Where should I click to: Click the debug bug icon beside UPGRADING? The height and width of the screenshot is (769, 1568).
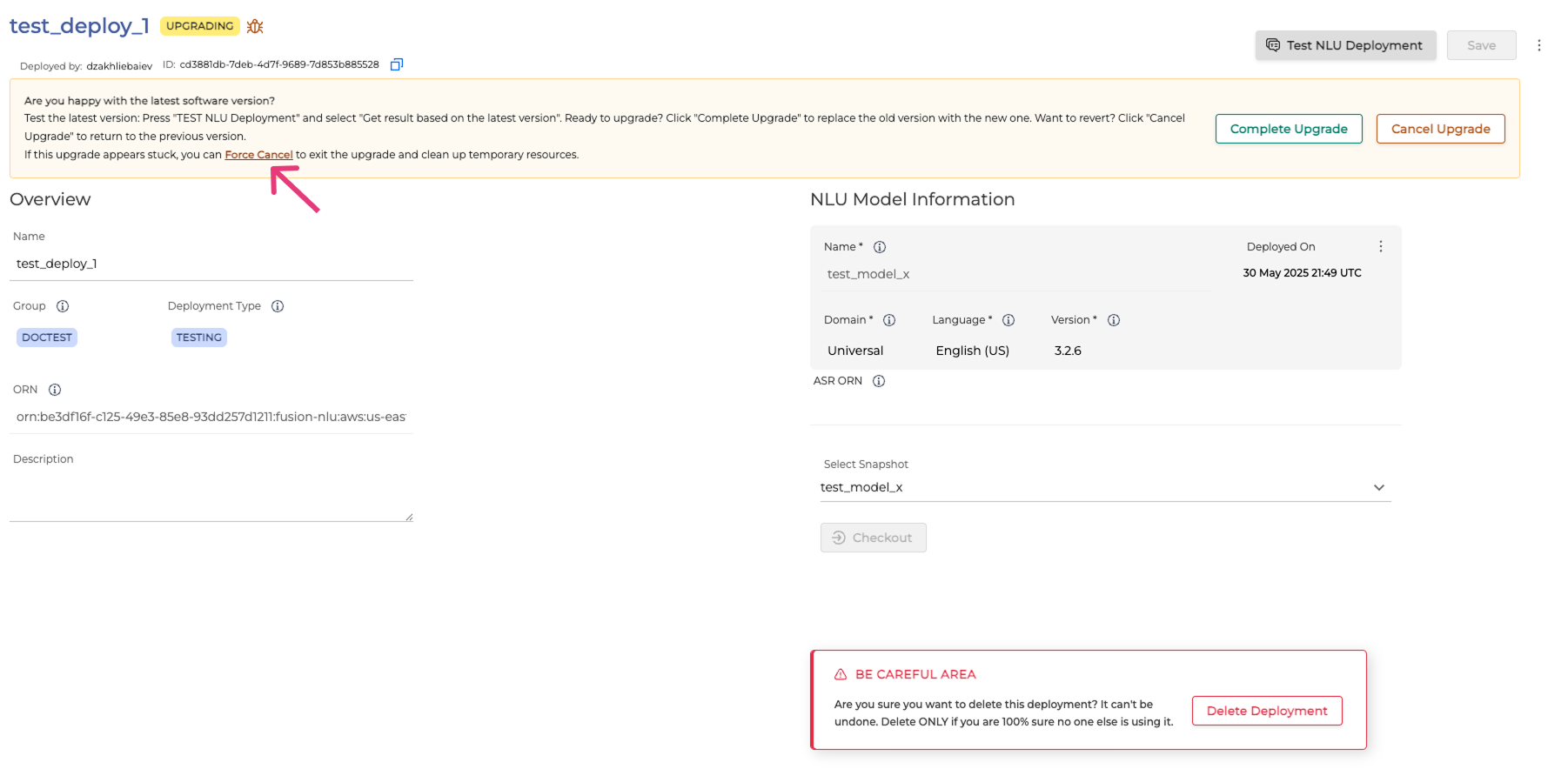tap(255, 26)
